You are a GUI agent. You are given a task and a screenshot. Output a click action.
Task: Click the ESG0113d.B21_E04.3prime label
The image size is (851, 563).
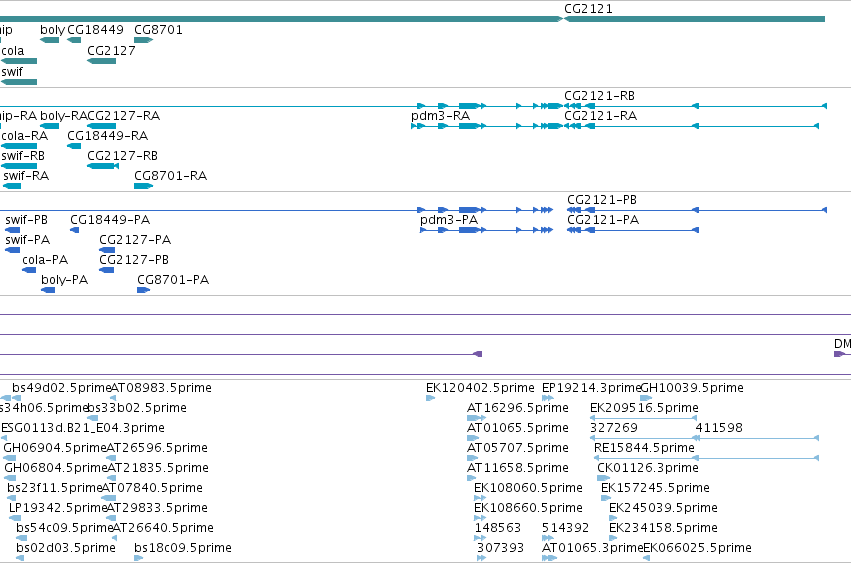83,428
